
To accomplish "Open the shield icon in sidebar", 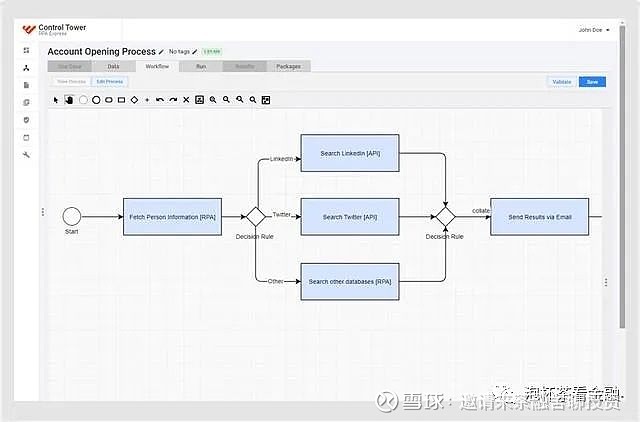I will click(x=27, y=120).
